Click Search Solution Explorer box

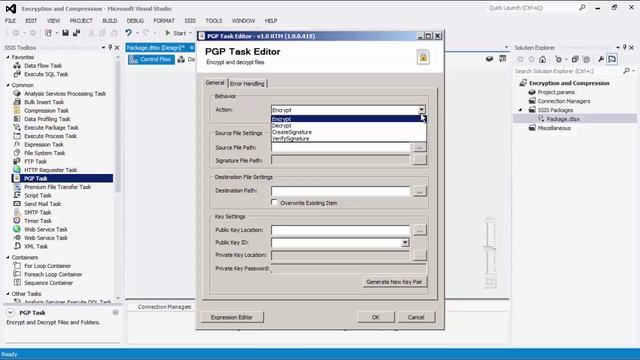tap(568, 71)
